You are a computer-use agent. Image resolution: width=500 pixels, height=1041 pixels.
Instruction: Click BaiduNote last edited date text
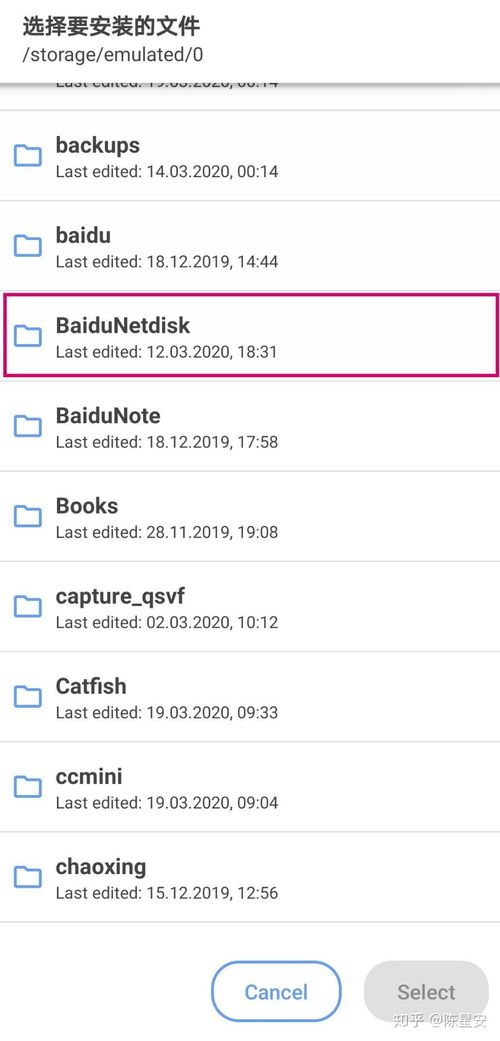coord(167,441)
